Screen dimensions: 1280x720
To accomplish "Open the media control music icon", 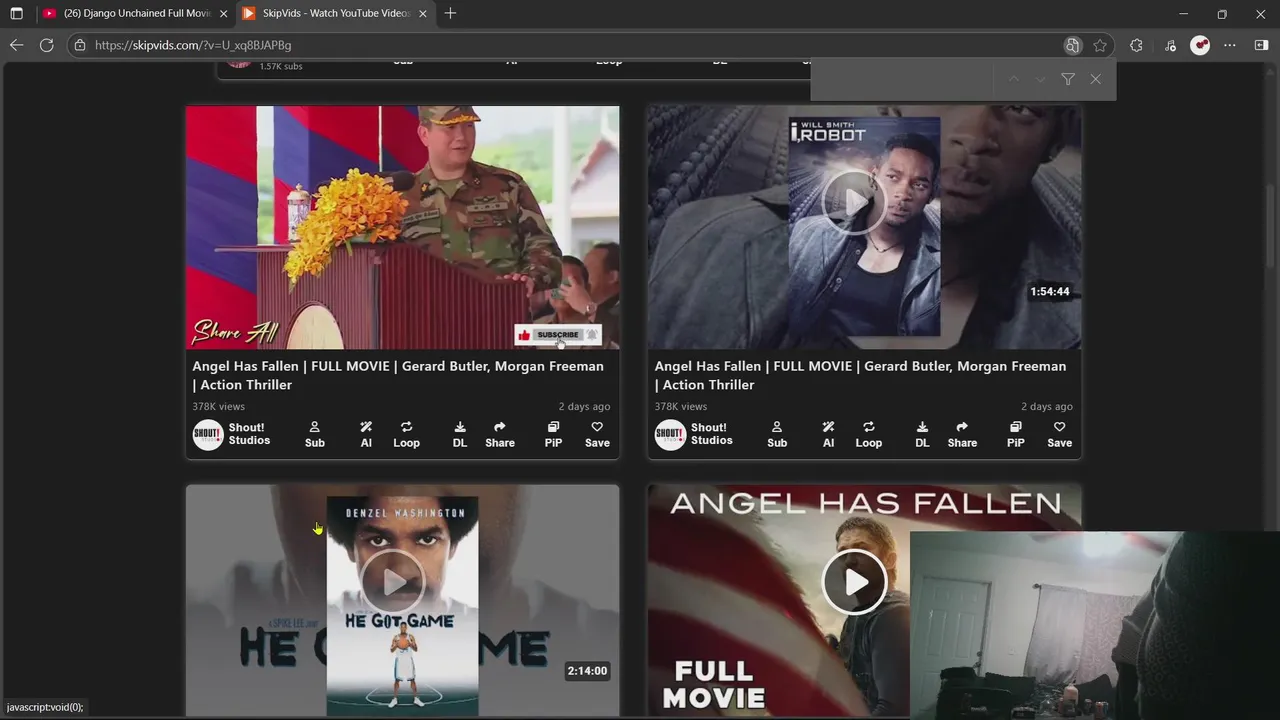I will point(1170,45).
